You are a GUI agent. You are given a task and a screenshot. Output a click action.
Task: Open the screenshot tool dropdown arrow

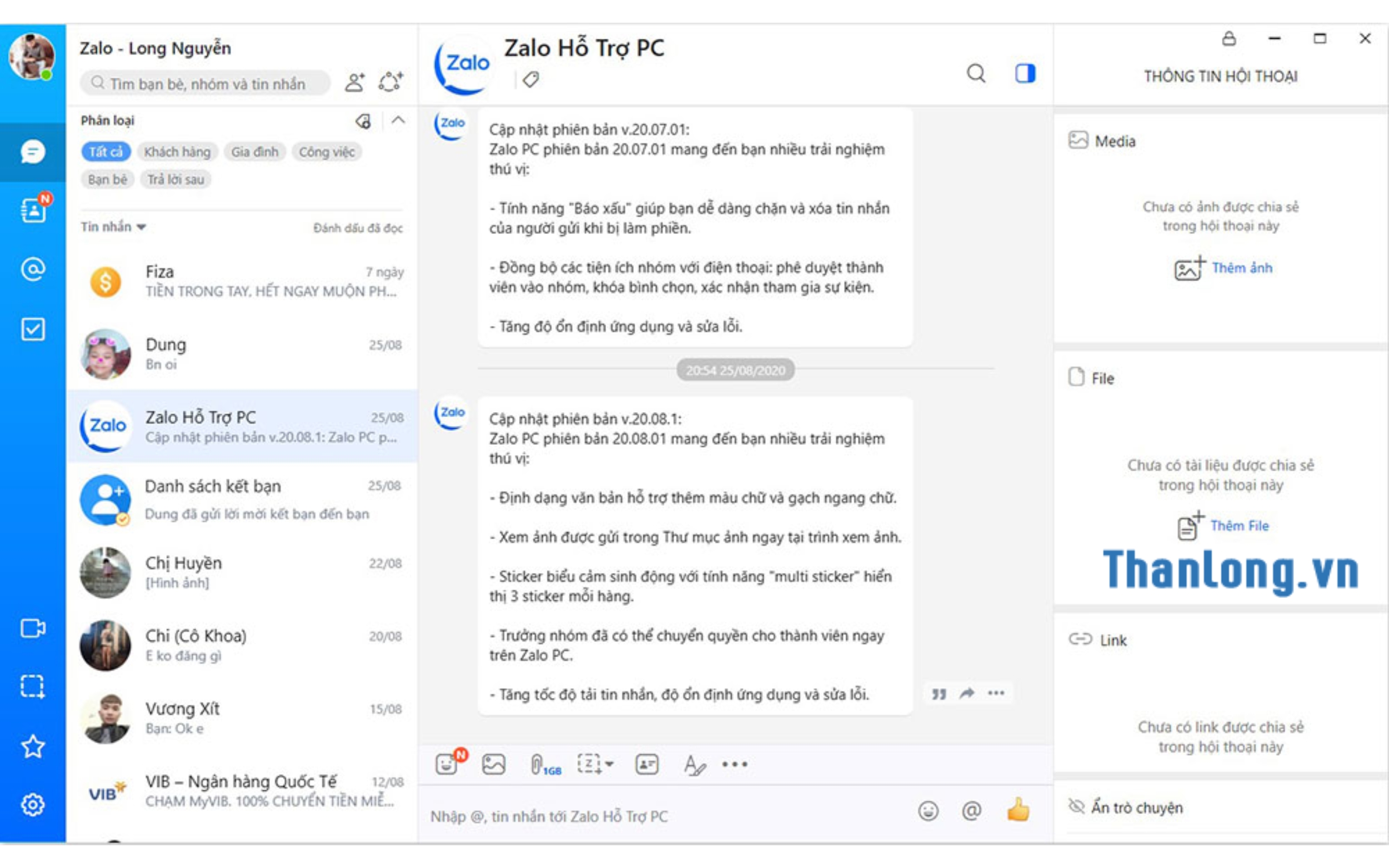610,764
